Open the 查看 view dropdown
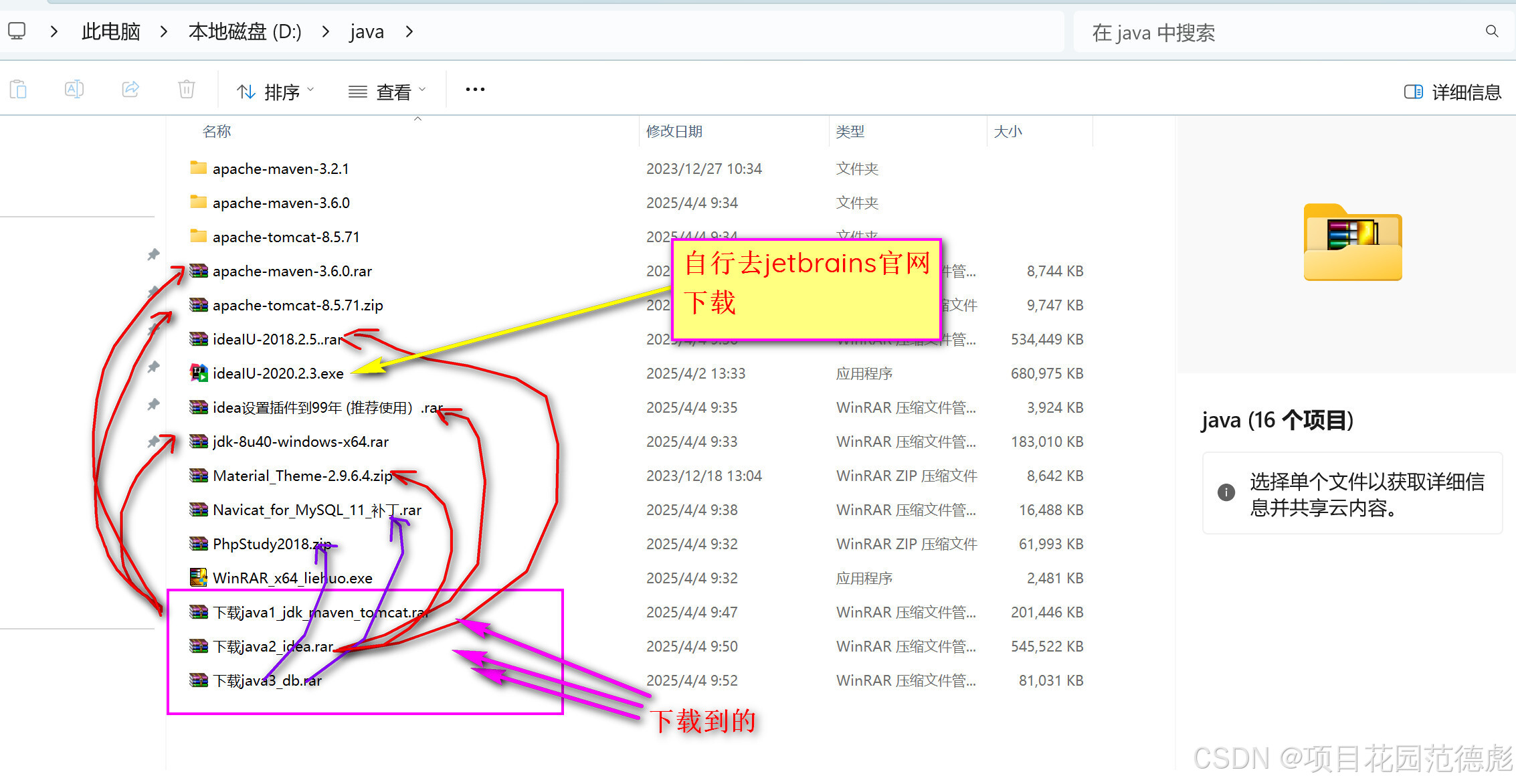 point(387,92)
